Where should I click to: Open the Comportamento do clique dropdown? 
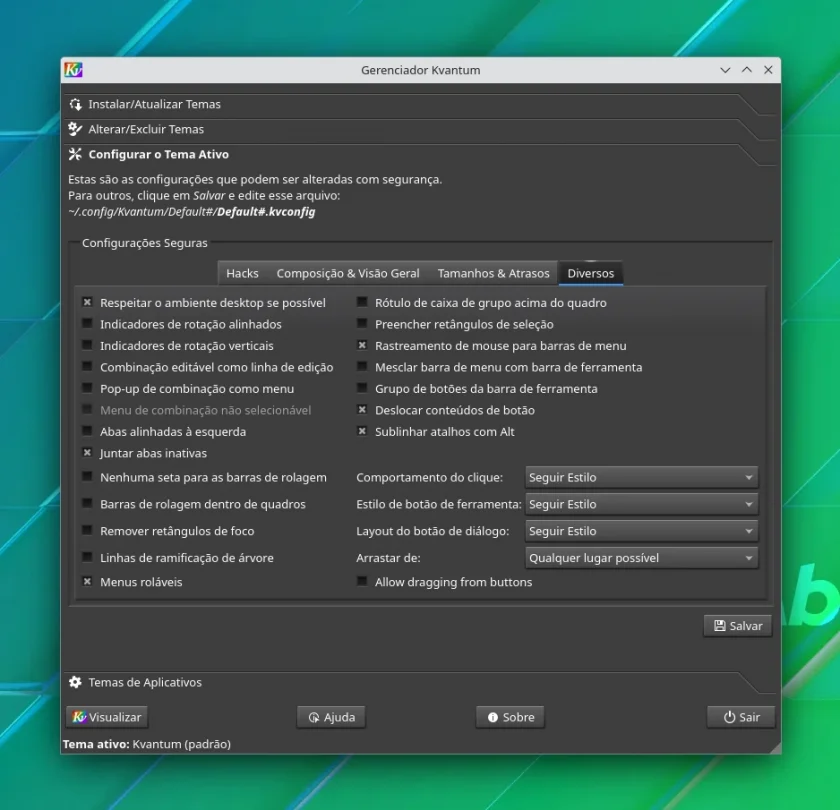(x=641, y=477)
